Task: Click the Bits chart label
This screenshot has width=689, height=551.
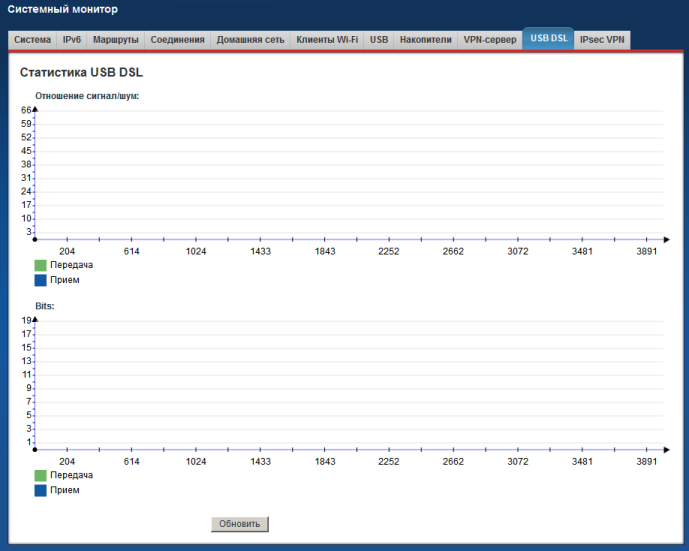Action: click(44, 306)
